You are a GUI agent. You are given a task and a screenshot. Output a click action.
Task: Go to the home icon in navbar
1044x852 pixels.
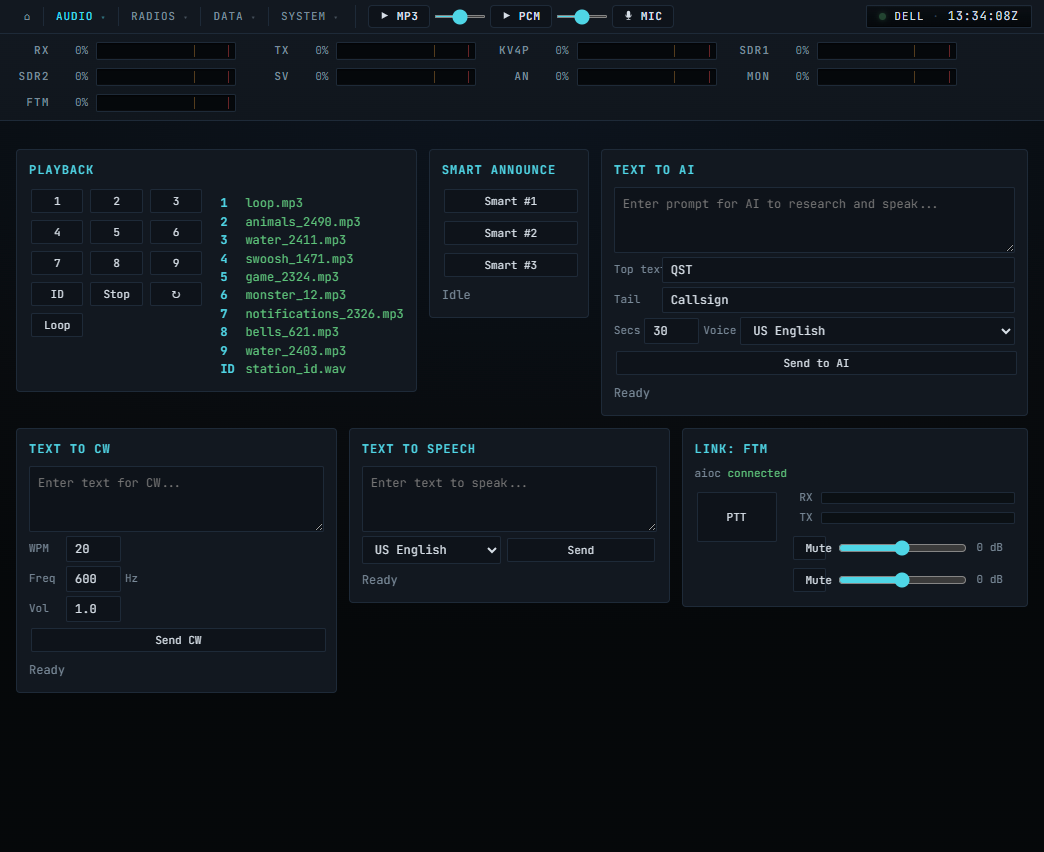click(27, 17)
